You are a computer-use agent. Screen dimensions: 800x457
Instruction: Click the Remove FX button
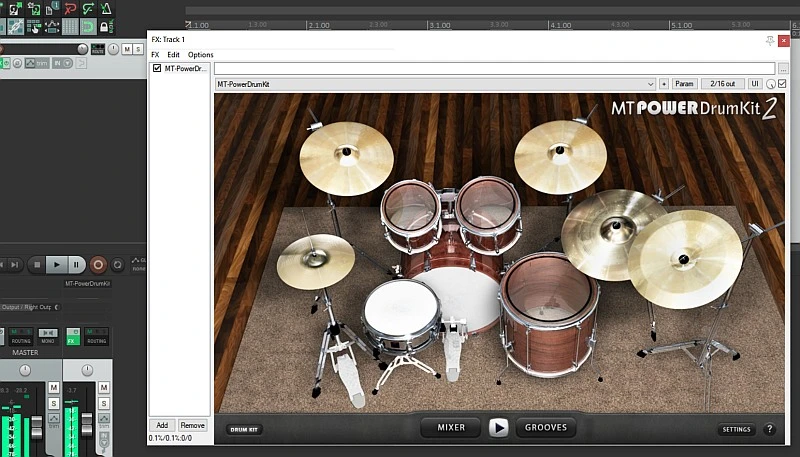(x=192, y=425)
